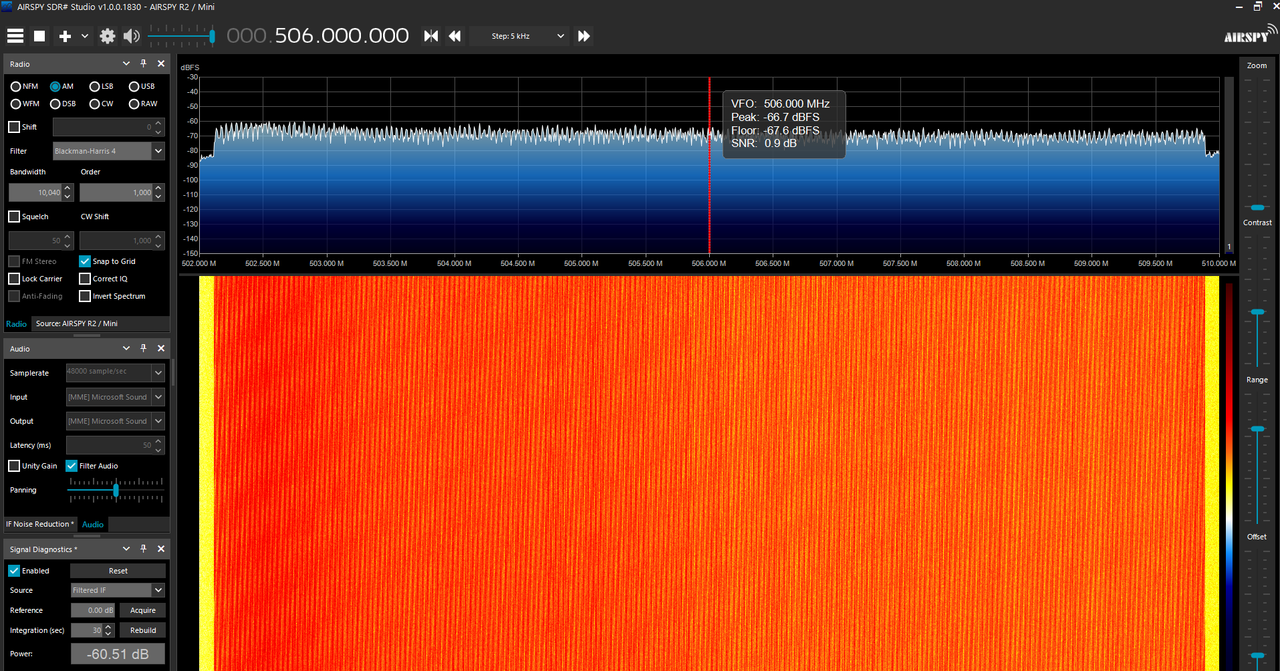Click the Reset button in Signal Diagnostics
Screen dimensions: 1280x671
[x=118, y=571]
